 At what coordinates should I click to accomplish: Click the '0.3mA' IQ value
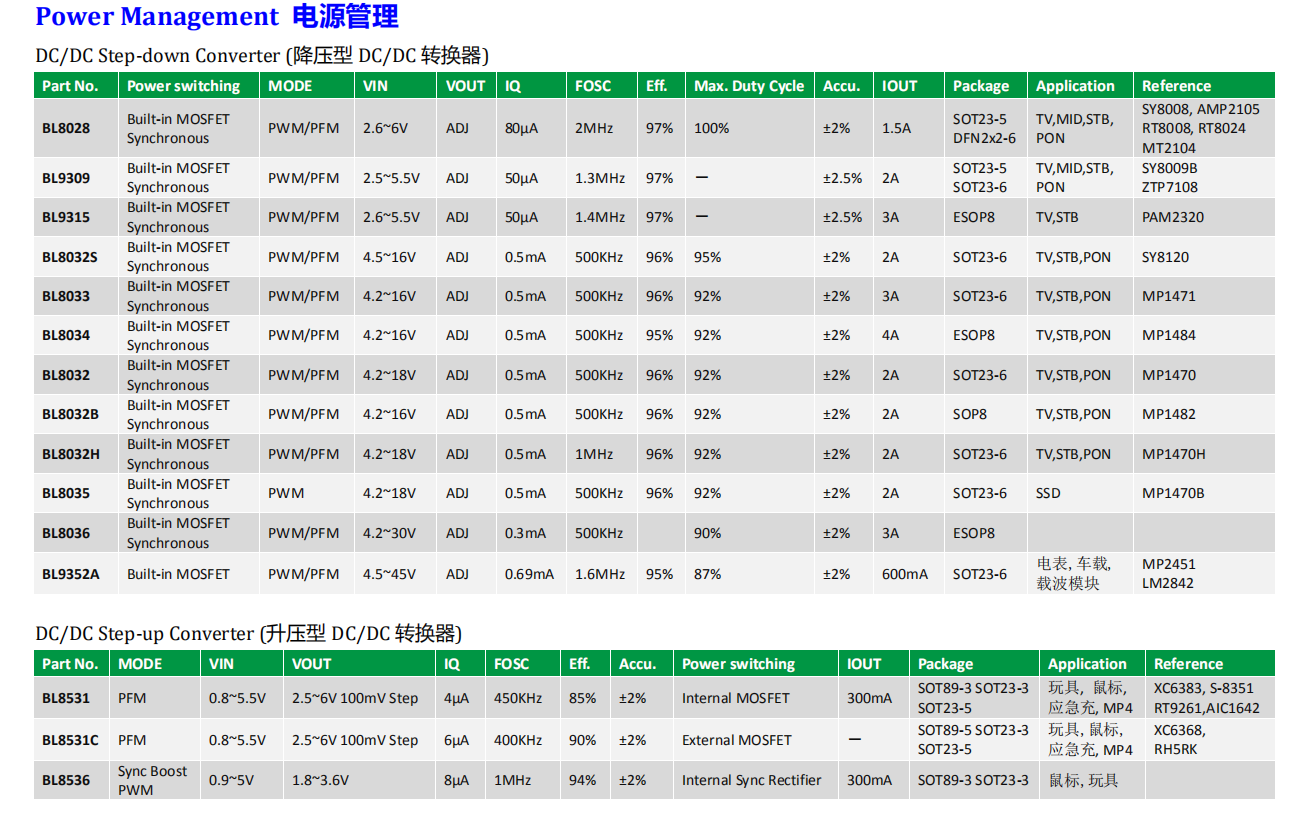tap(525, 533)
